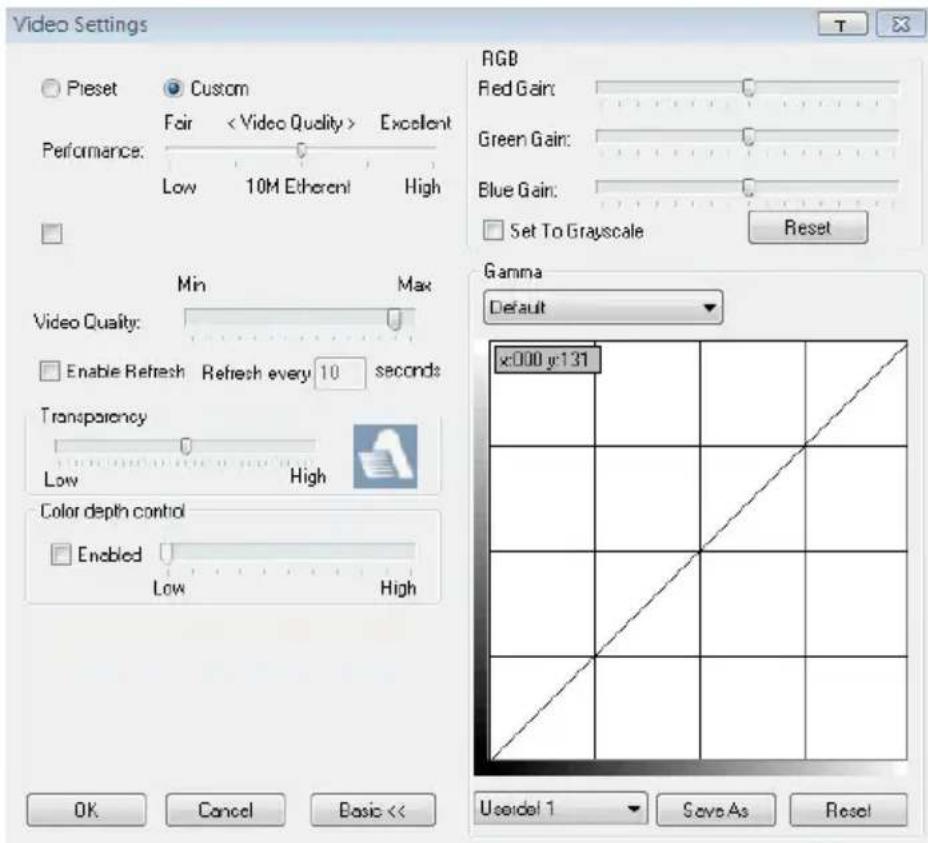Image resolution: width=928 pixels, height=843 pixels.
Task: Click the Color depth slider thumb
Action: pos(166,553)
